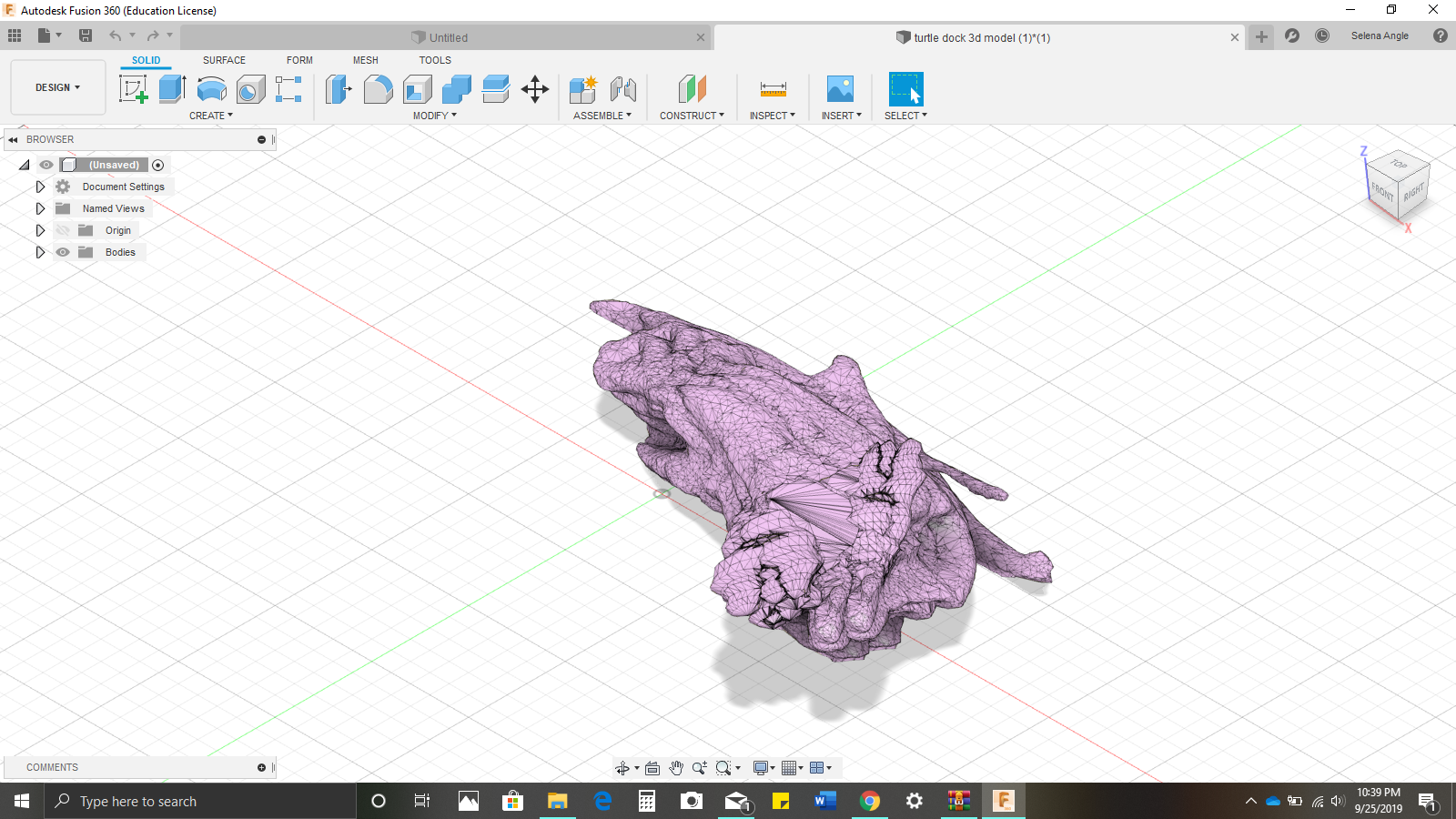Expand the Comments panel
1456x819 pixels.
(261, 768)
